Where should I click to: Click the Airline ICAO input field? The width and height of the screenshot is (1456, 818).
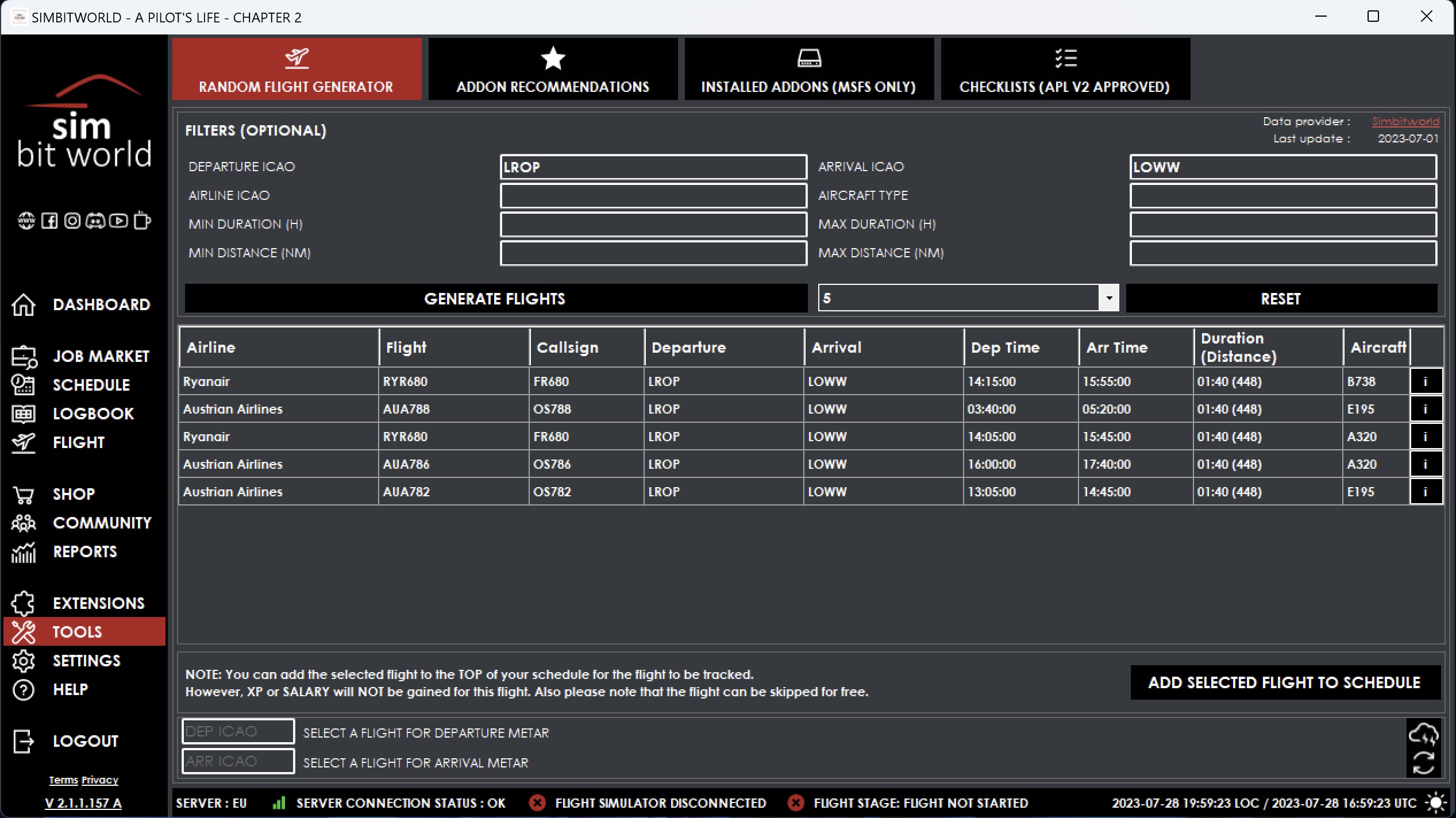(x=653, y=196)
